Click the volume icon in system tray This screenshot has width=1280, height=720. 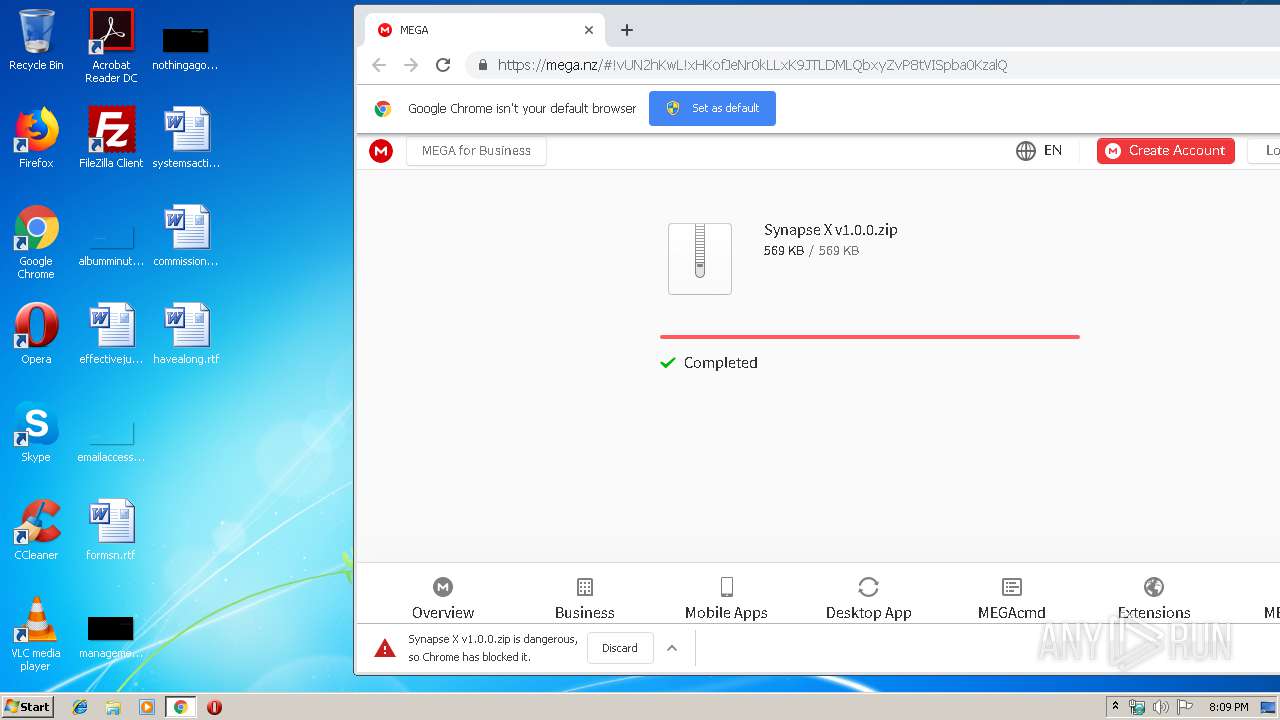coord(1160,707)
